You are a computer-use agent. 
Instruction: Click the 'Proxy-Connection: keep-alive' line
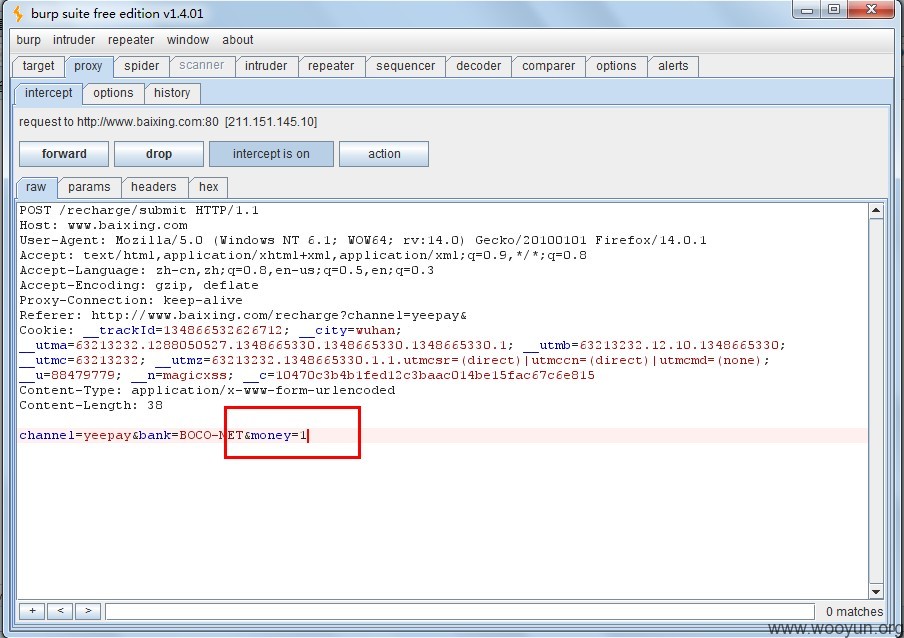point(131,300)
